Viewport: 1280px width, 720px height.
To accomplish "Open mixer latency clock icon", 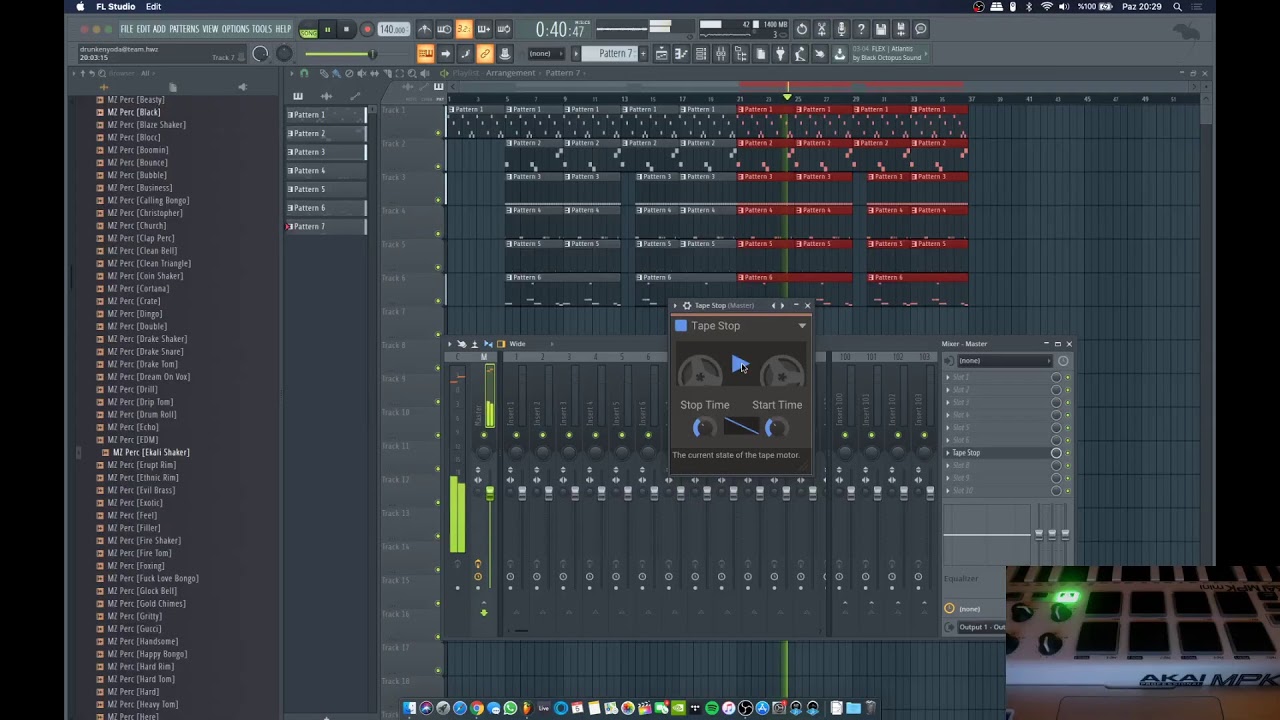I will point(1063,360).
